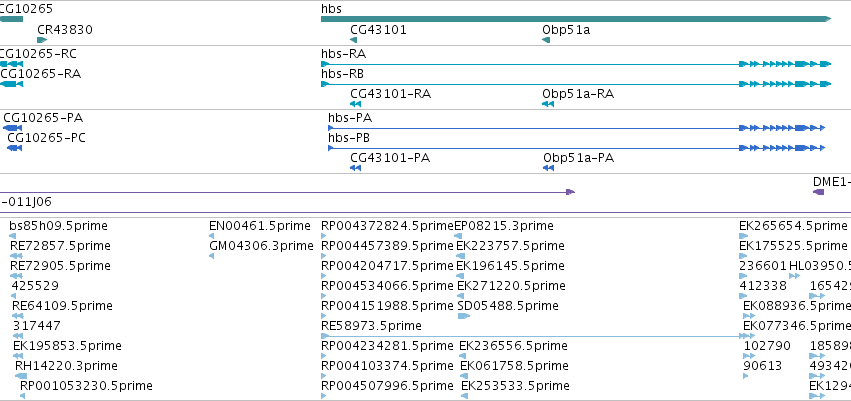Screen dimensions: 851x401
Task: Open the hbs-RB transcript label
Action: 342,74
